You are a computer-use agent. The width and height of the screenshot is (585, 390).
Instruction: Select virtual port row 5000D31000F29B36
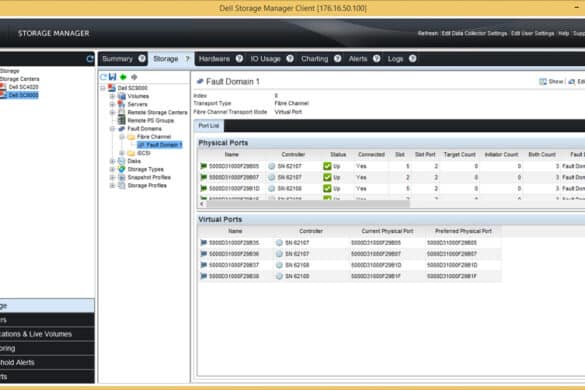click(350, 254)
